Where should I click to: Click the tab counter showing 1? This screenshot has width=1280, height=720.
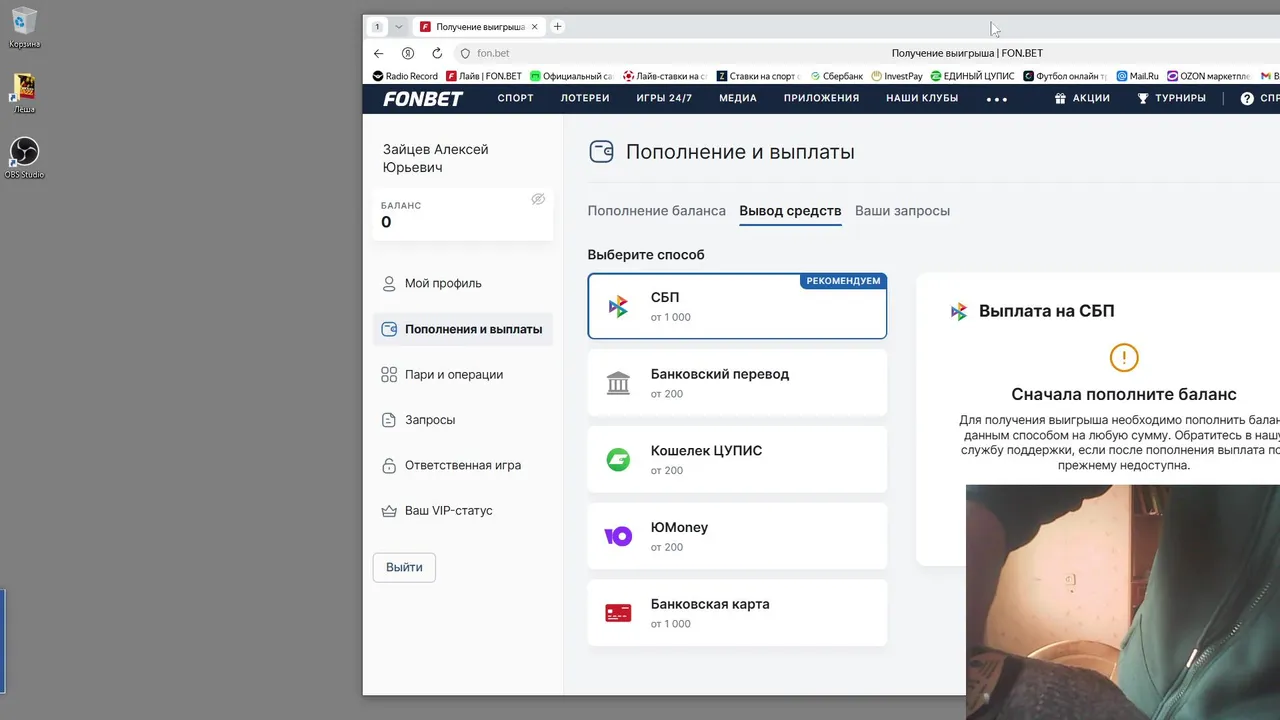pos(377,27)
